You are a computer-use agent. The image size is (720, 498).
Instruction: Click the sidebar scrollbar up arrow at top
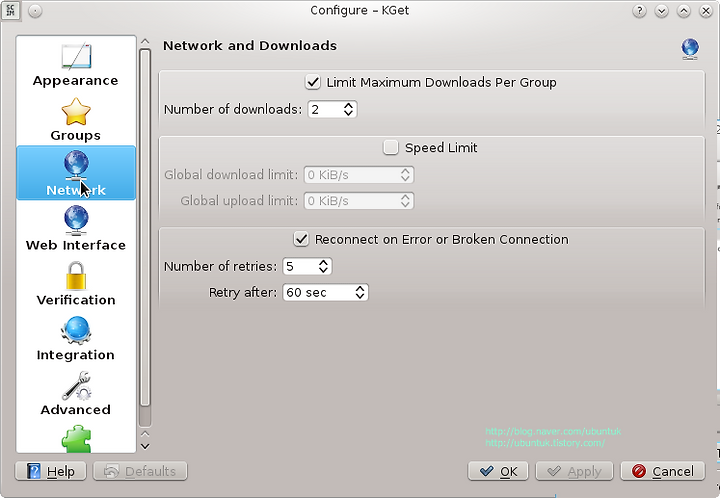pos(145,42)
